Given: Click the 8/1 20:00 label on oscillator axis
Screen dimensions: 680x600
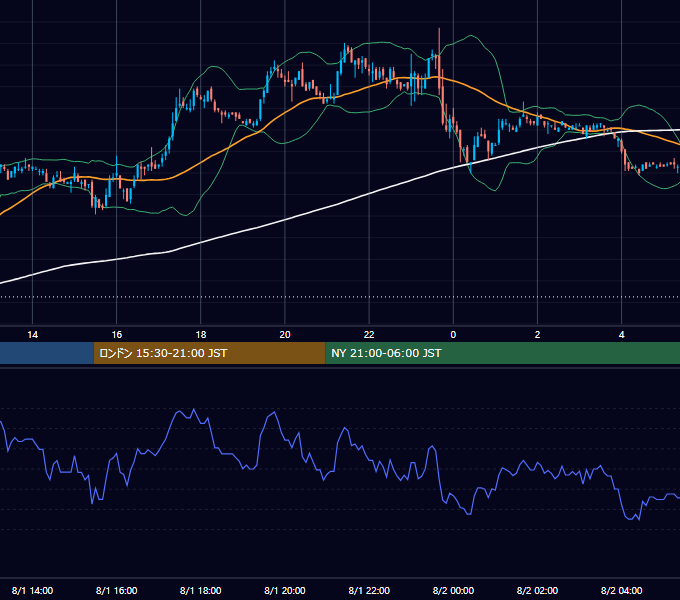Looking at the screenshot, I should pos(285,590).
